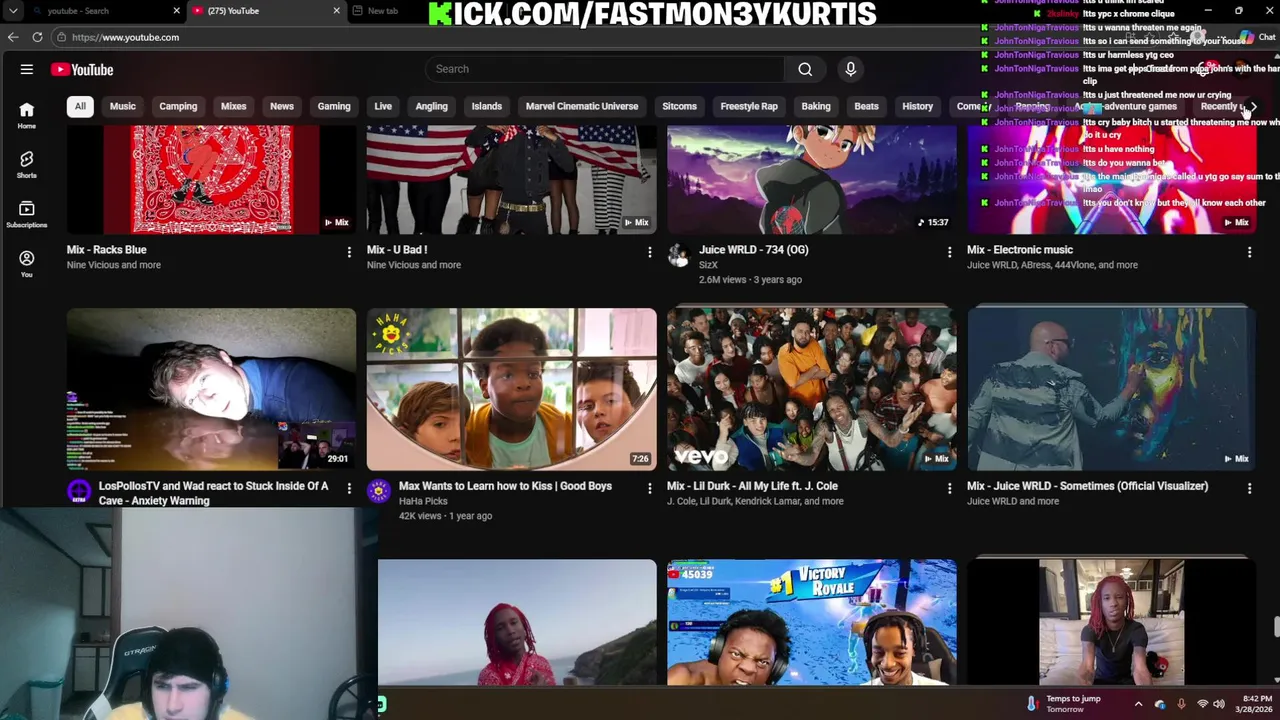Click the SizX channel avatar

679,255
